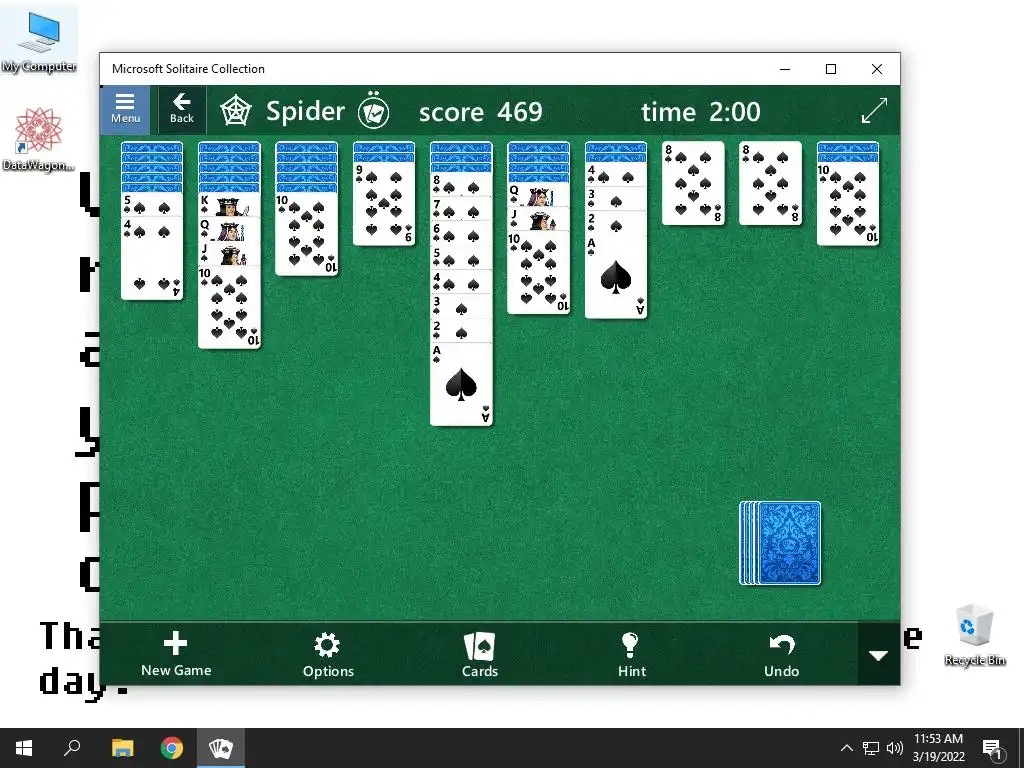Viewport: 1024px width, 768px height.
Task: Open taskbar Search magnifier
Action: (72, 748)
